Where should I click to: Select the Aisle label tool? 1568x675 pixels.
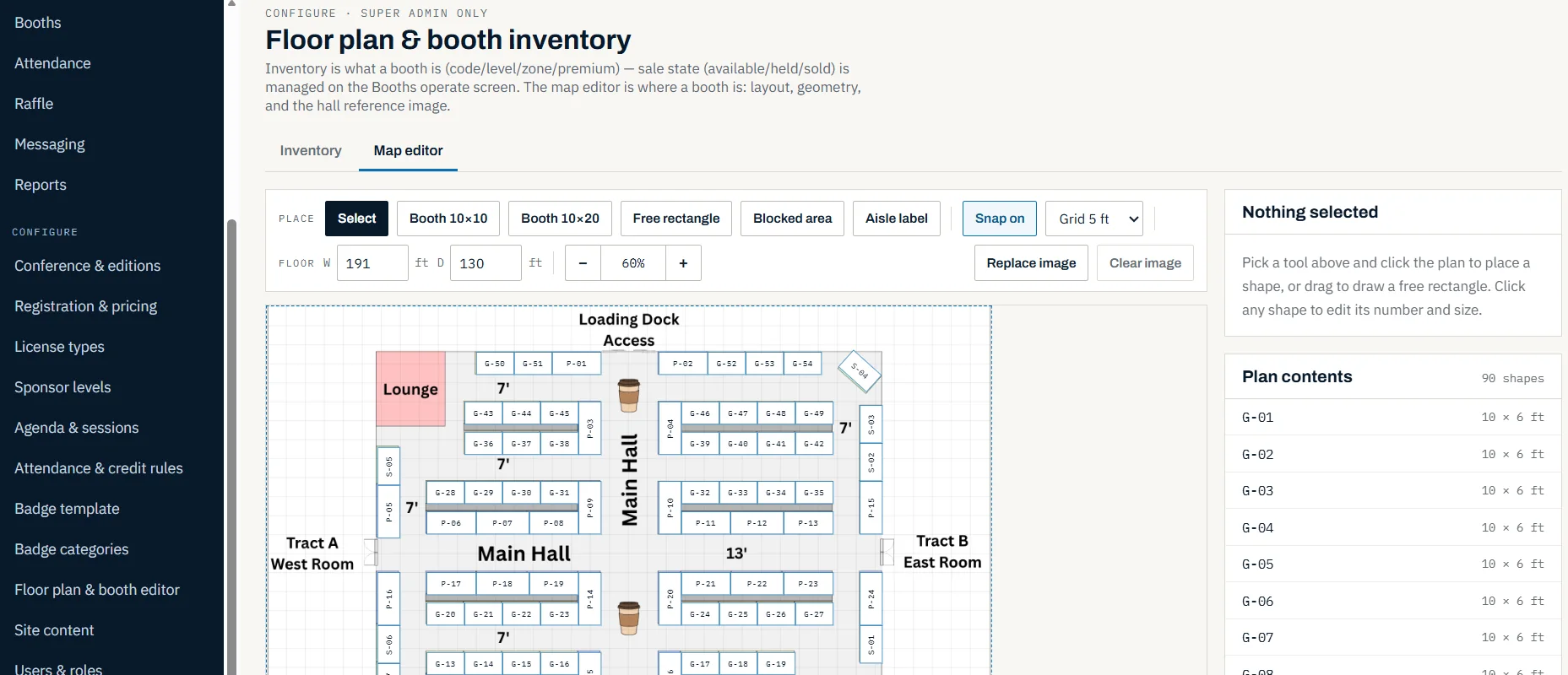897,219
